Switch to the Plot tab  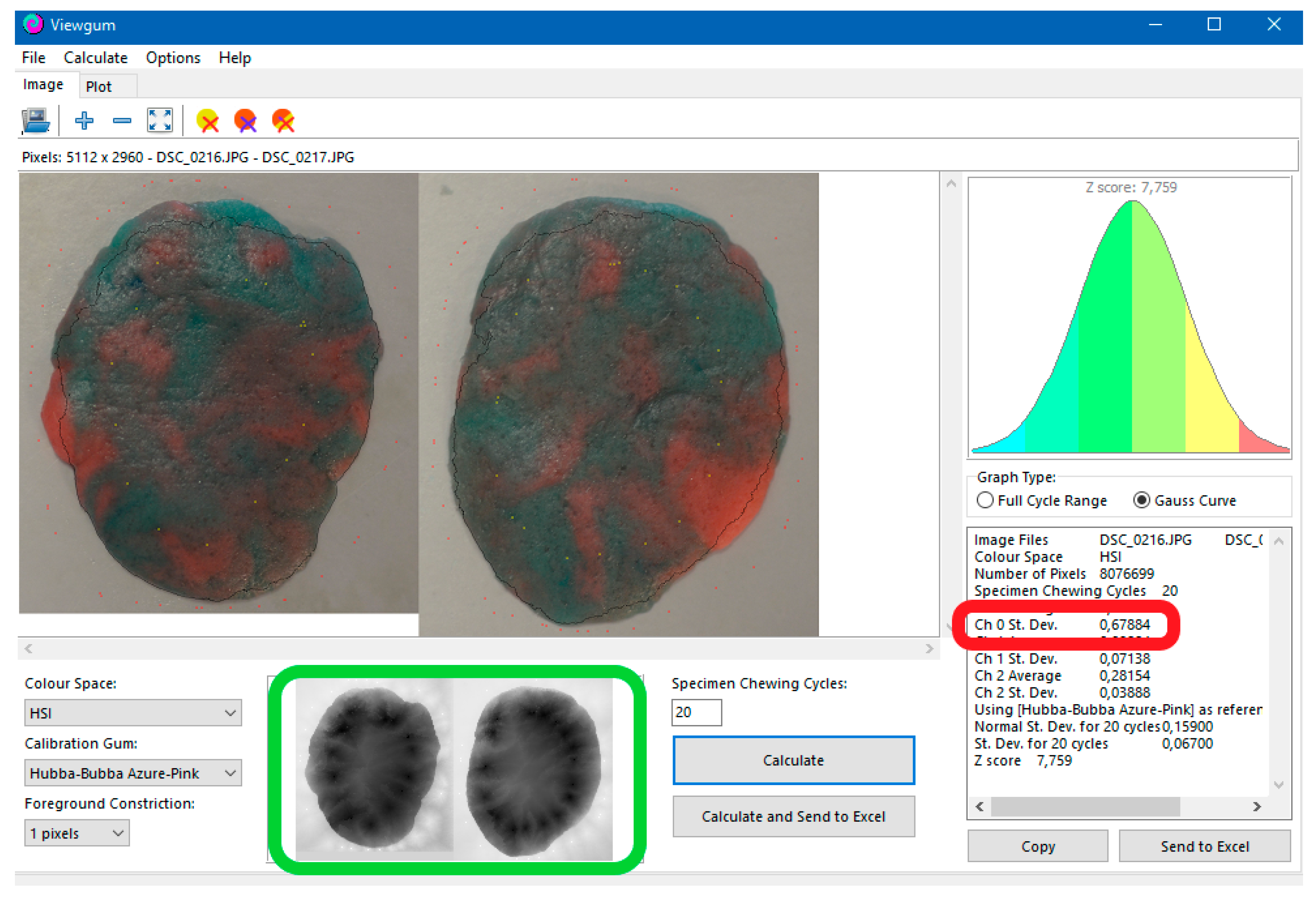pos(99,87)
